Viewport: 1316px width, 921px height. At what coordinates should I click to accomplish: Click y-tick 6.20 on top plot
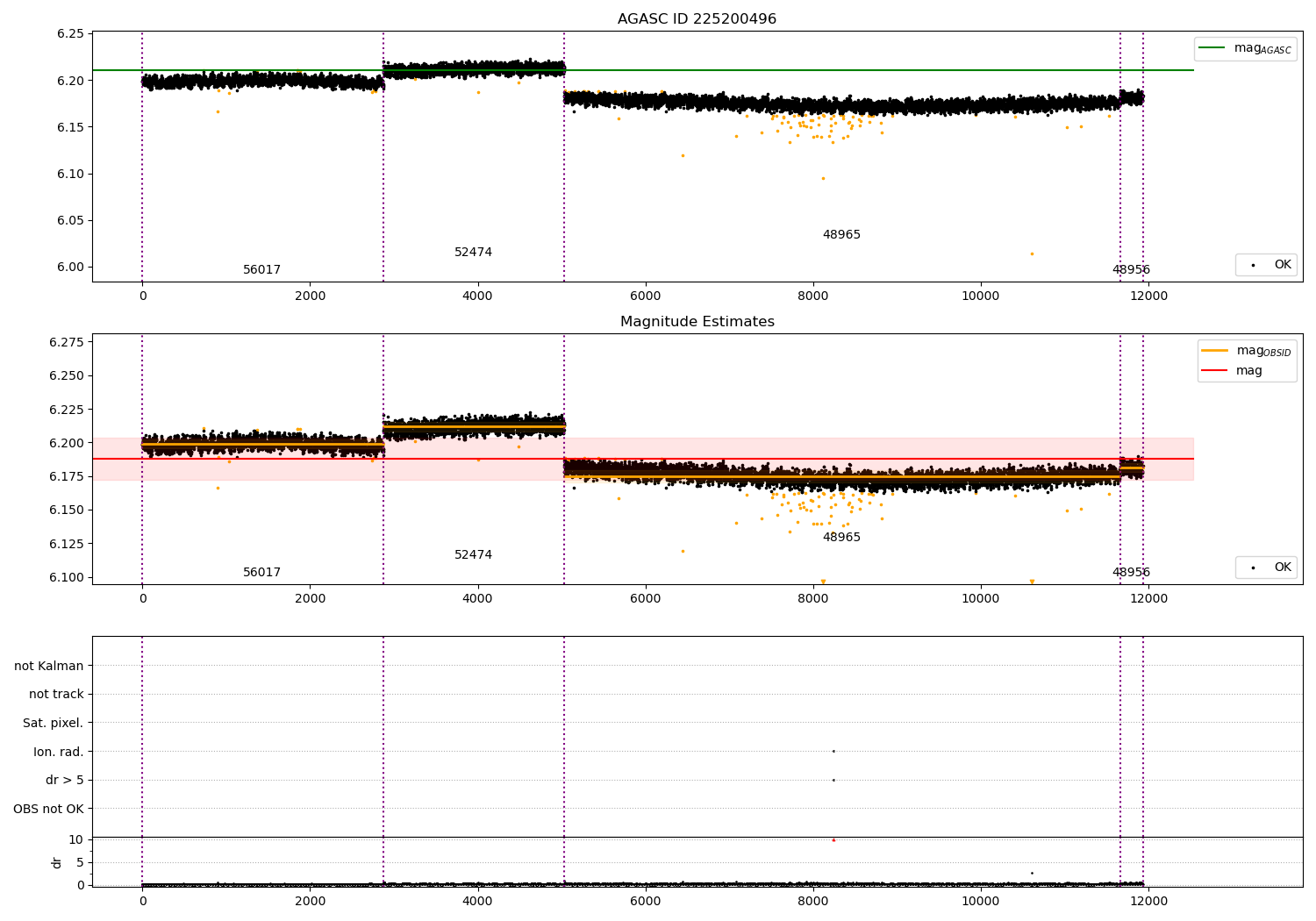point(70,80)
